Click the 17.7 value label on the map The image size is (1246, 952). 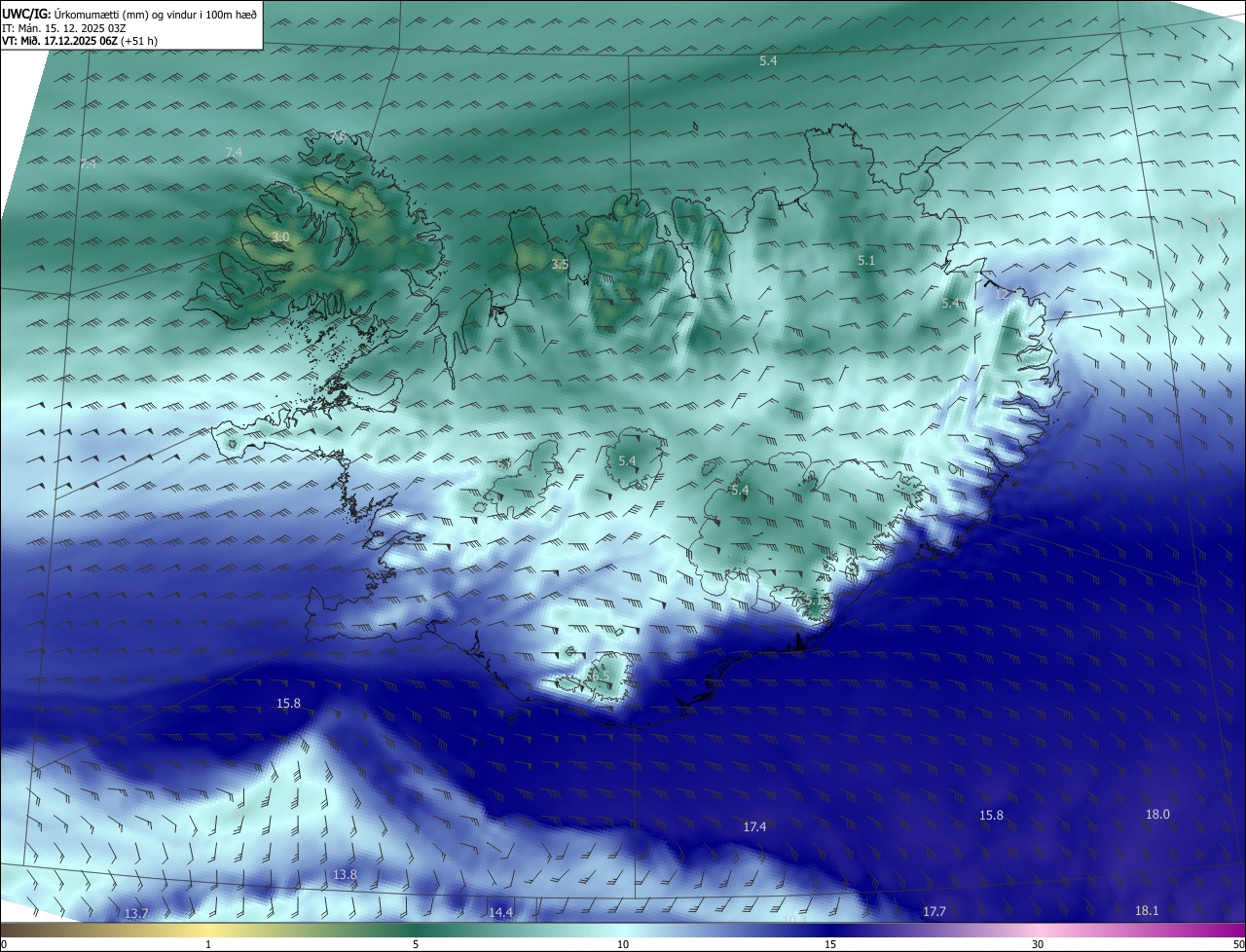(x=934, y=912)
